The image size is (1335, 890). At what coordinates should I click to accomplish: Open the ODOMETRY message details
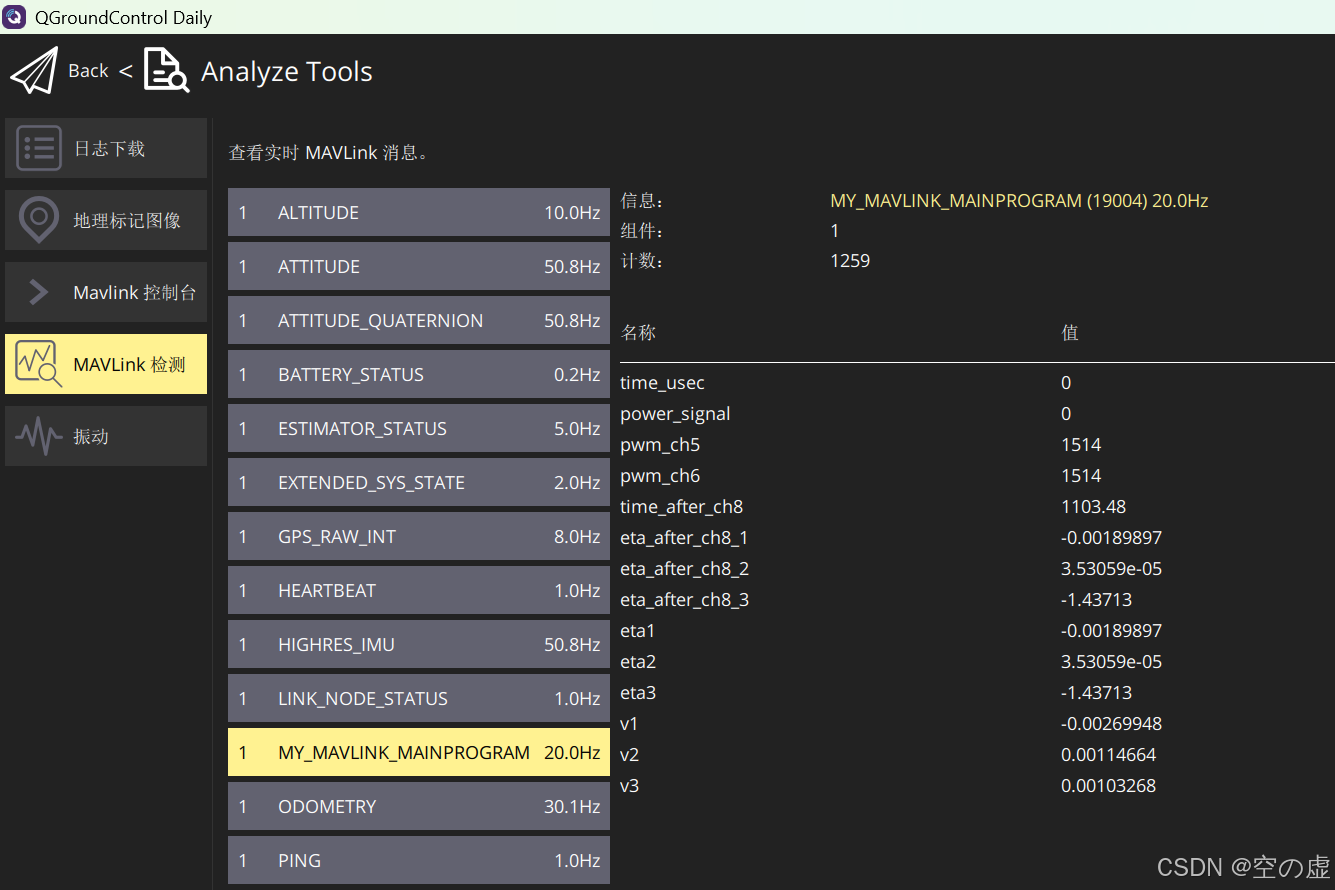point(418,806)
